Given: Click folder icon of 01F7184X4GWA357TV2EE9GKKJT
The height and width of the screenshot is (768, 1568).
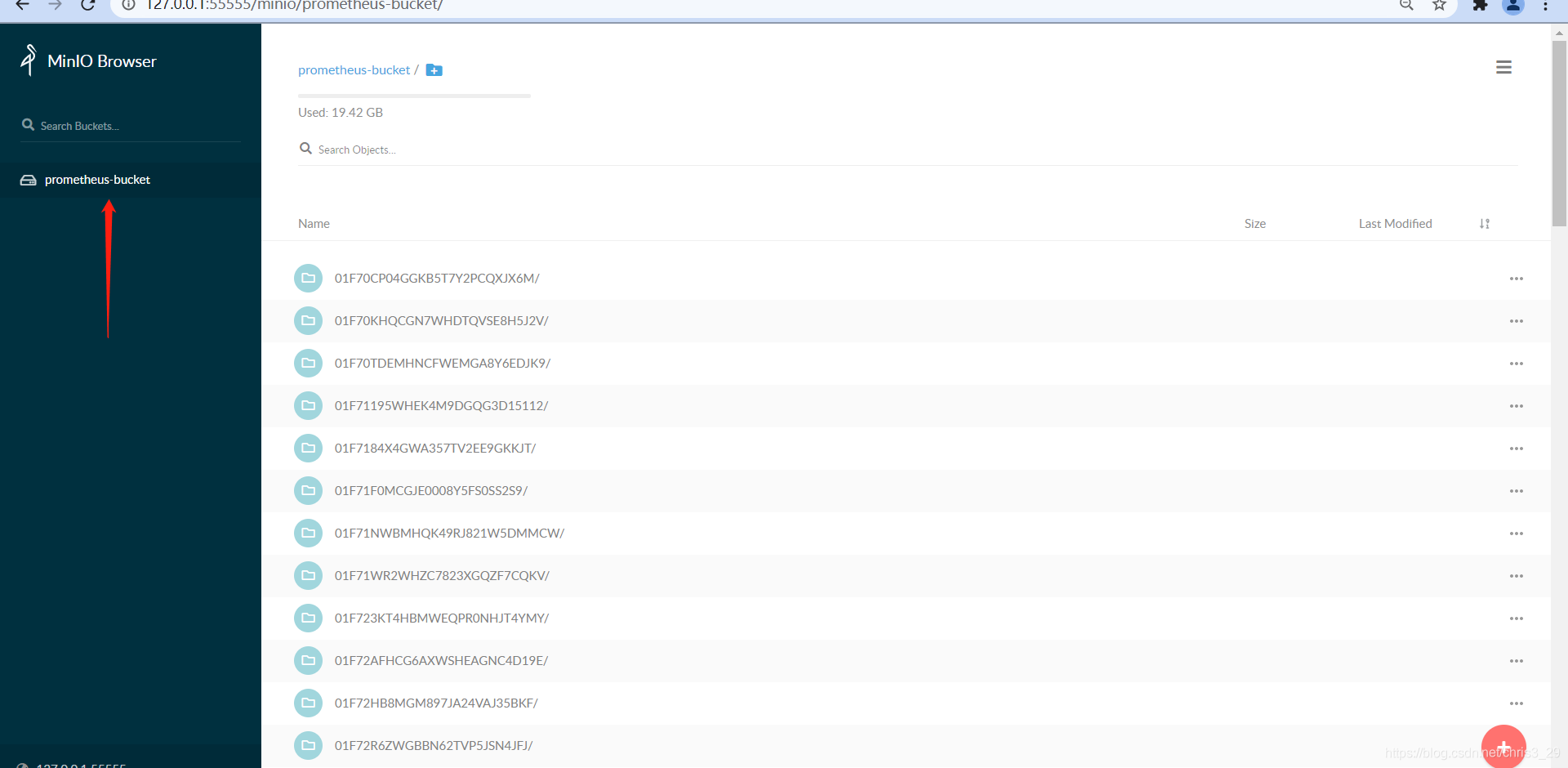Looking at the screenshot, I should point(308,449).
